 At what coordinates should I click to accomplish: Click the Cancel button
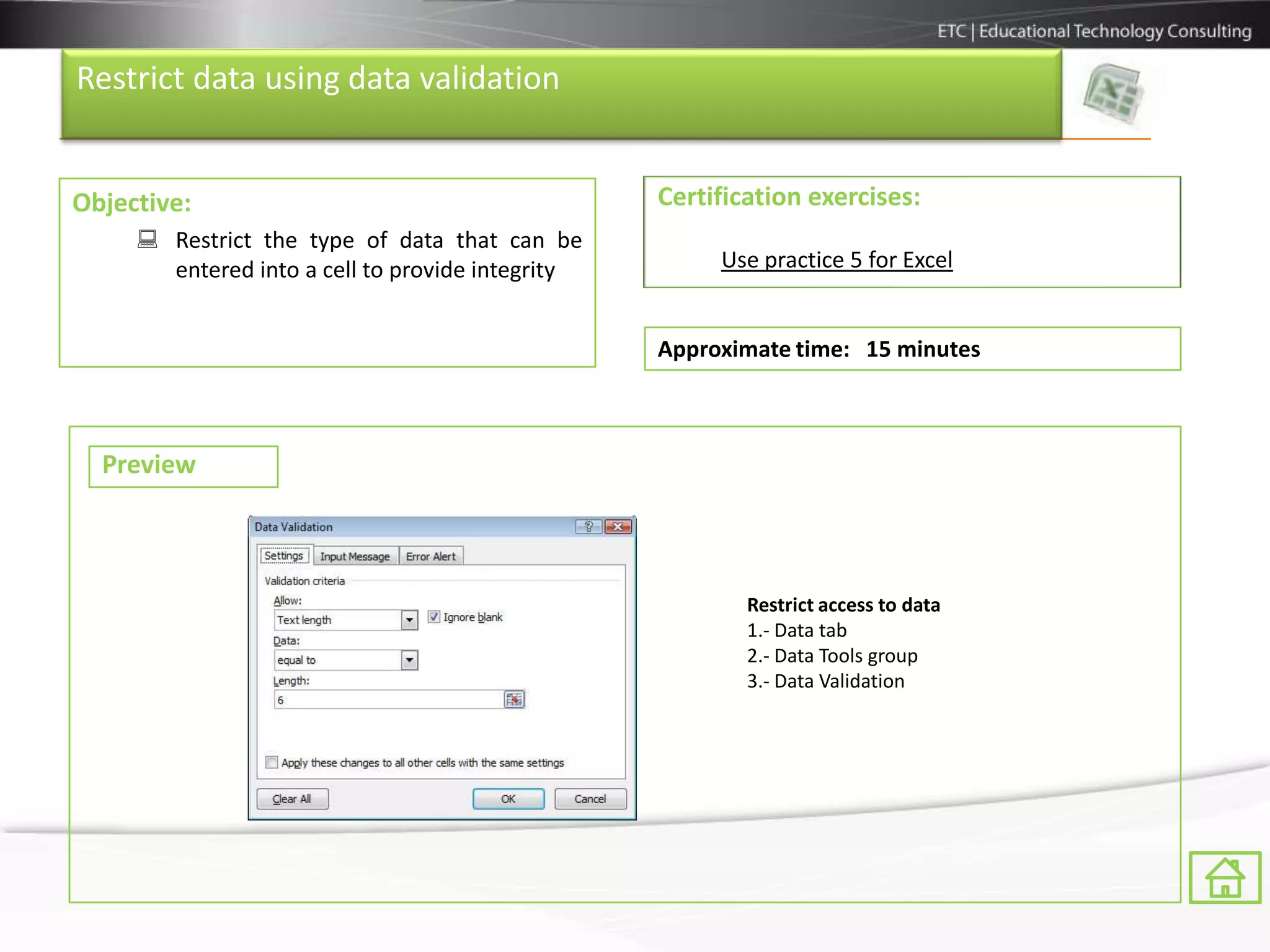[x=590, y=799]
